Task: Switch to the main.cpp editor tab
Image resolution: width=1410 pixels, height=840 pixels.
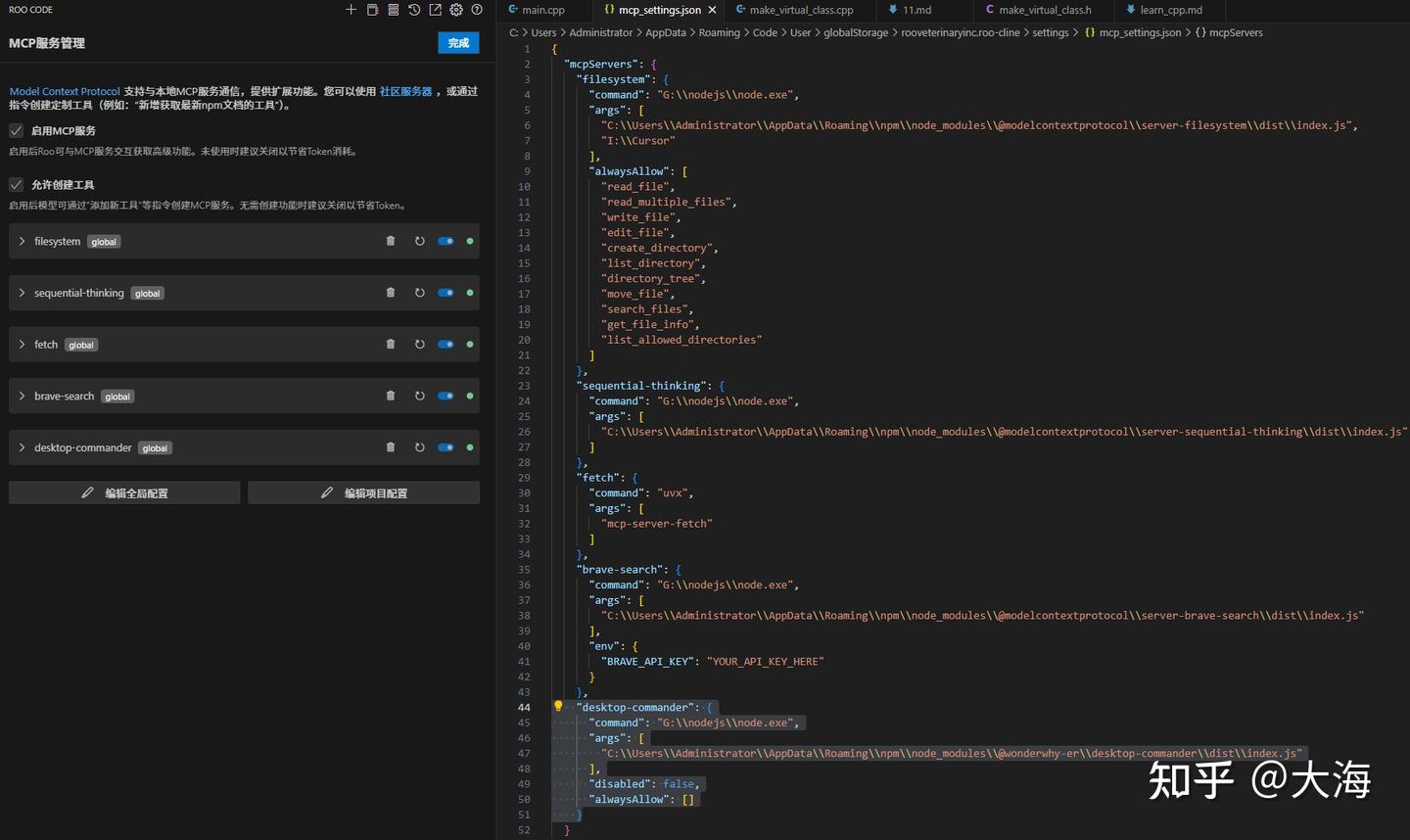Action: [x=542, y=10]
